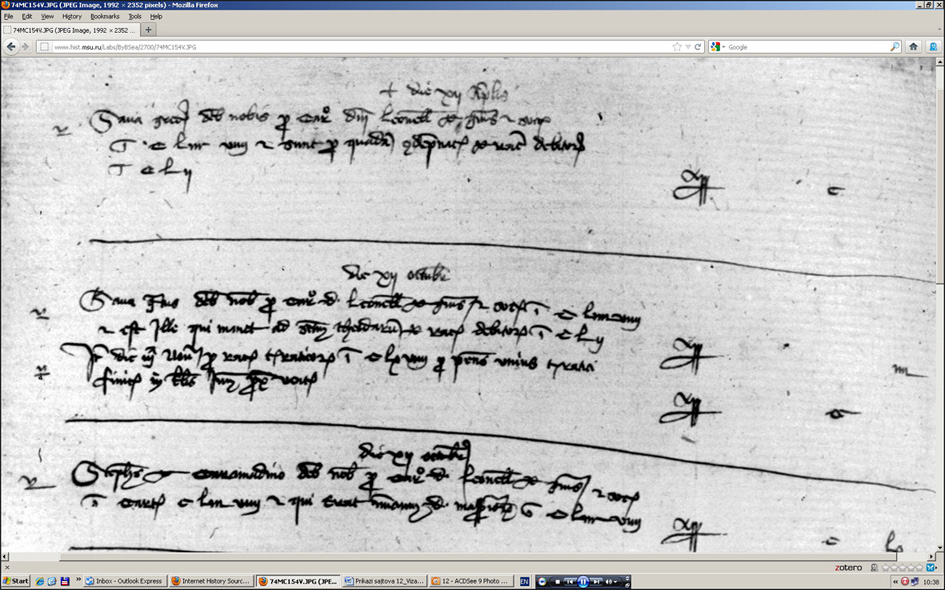
Task: Click the Home button in toolbar
Action: point(913,47)
